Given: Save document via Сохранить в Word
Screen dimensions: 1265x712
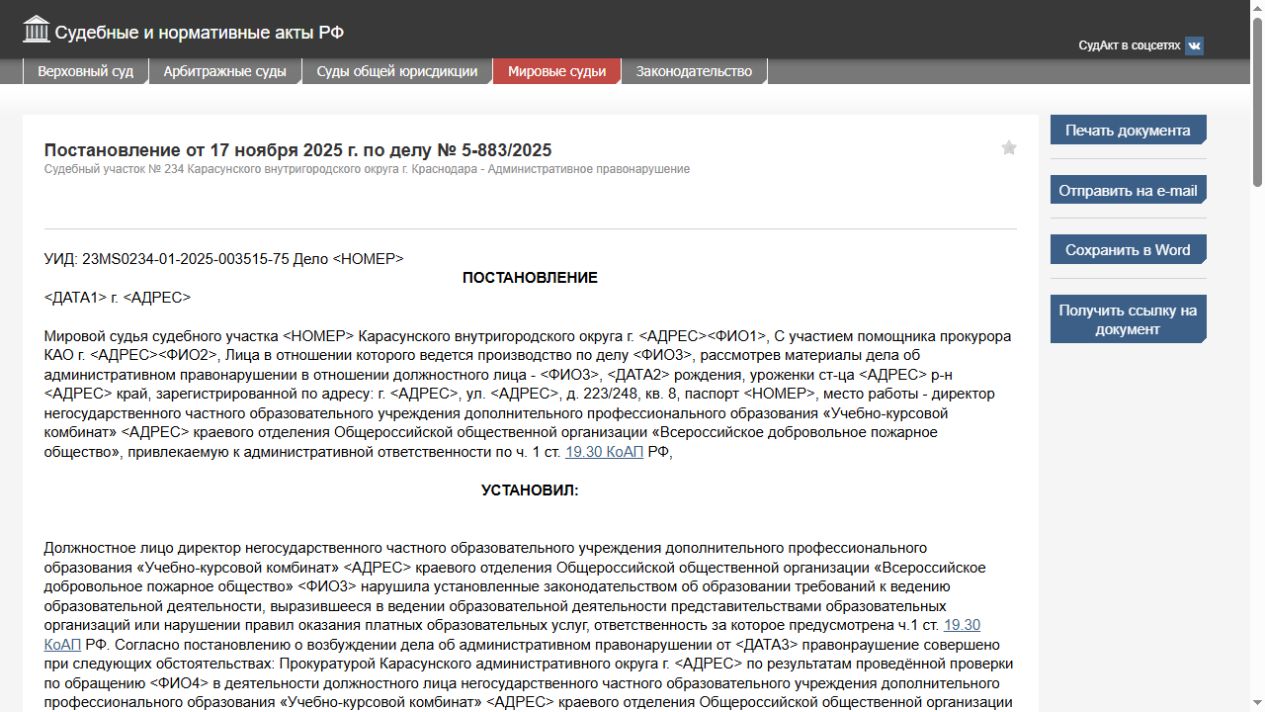Looking at the screenshot, I should coord(1128,250).
